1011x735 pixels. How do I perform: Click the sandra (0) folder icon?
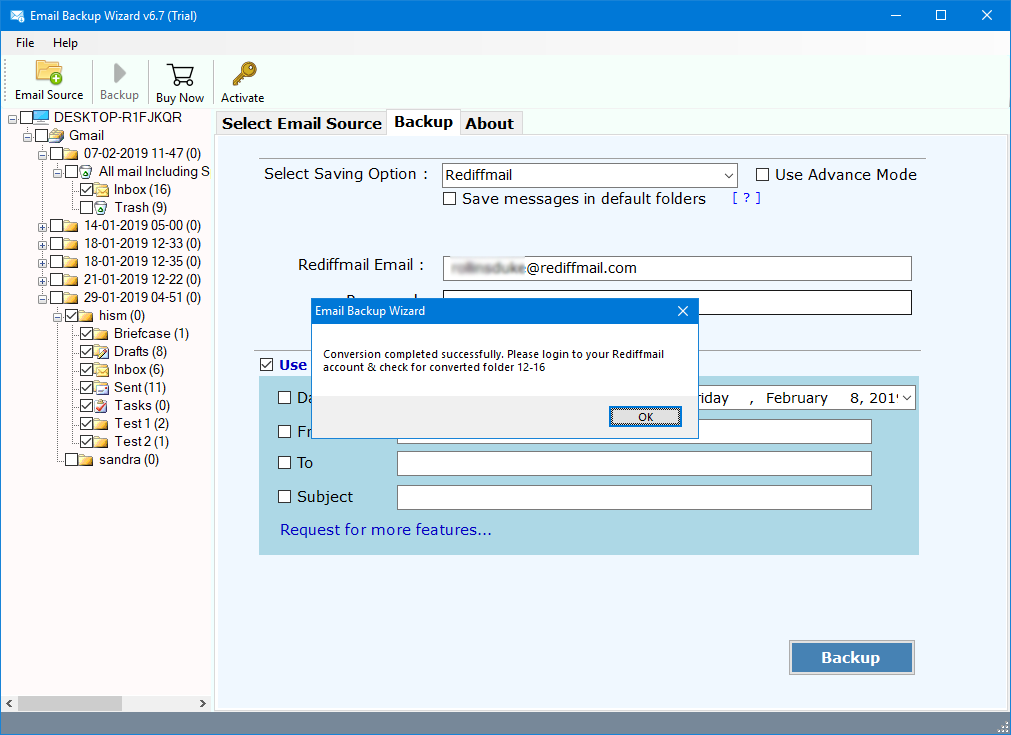click(86, 460)
